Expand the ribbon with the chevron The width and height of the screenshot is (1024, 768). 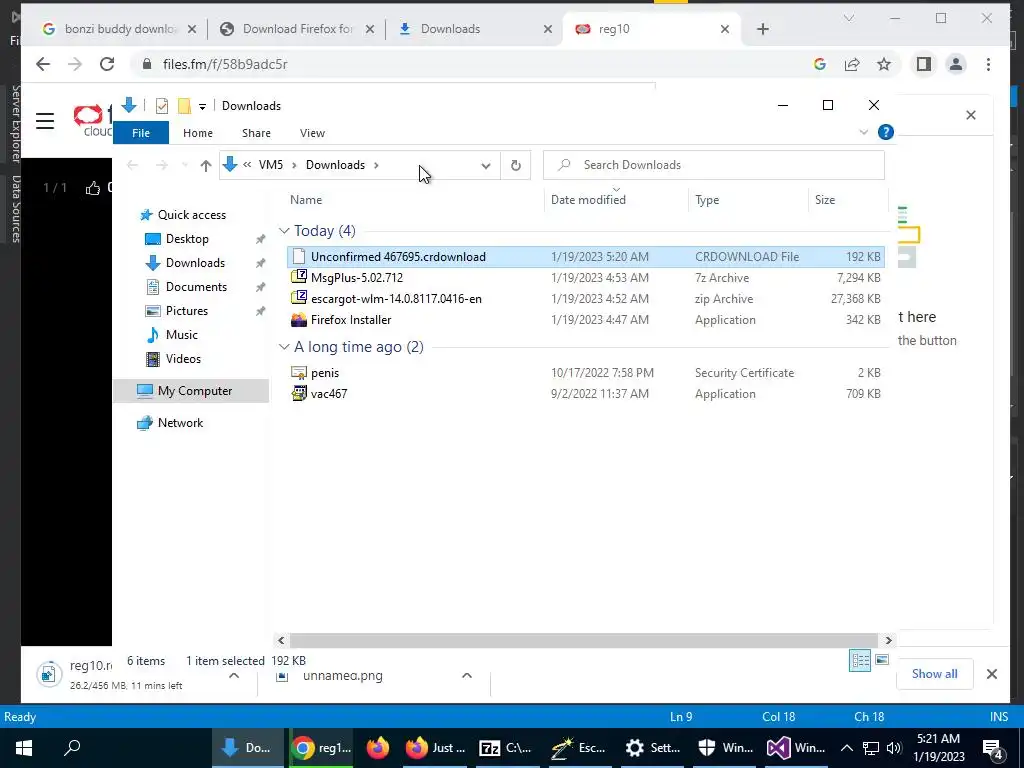863,132
